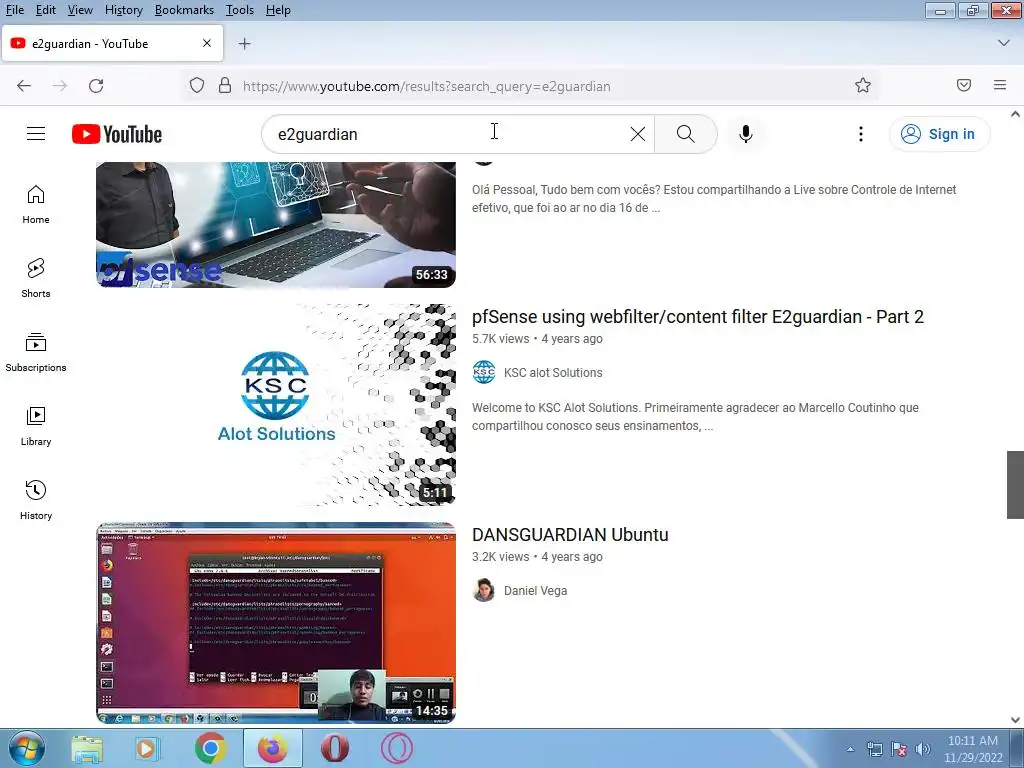
Task: Open media player from taskbar
Action: pos(147,748)
